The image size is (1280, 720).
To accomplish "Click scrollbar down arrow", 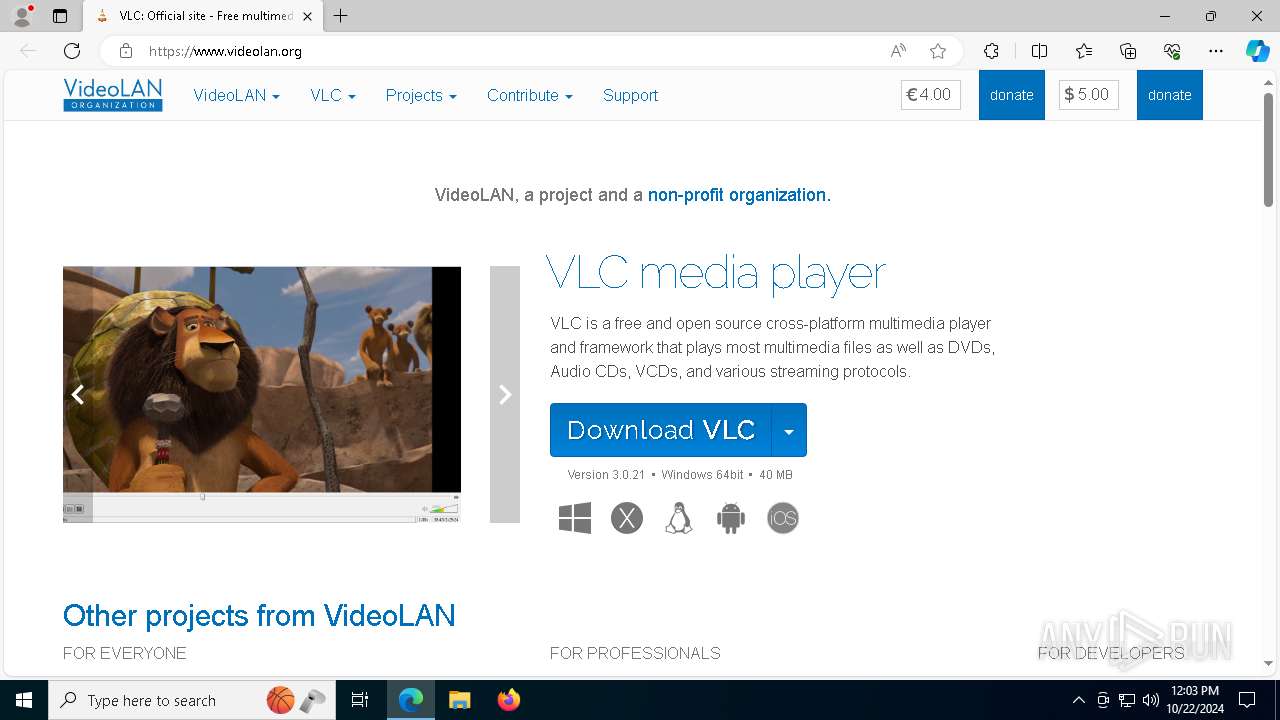I will point(1268,663).
